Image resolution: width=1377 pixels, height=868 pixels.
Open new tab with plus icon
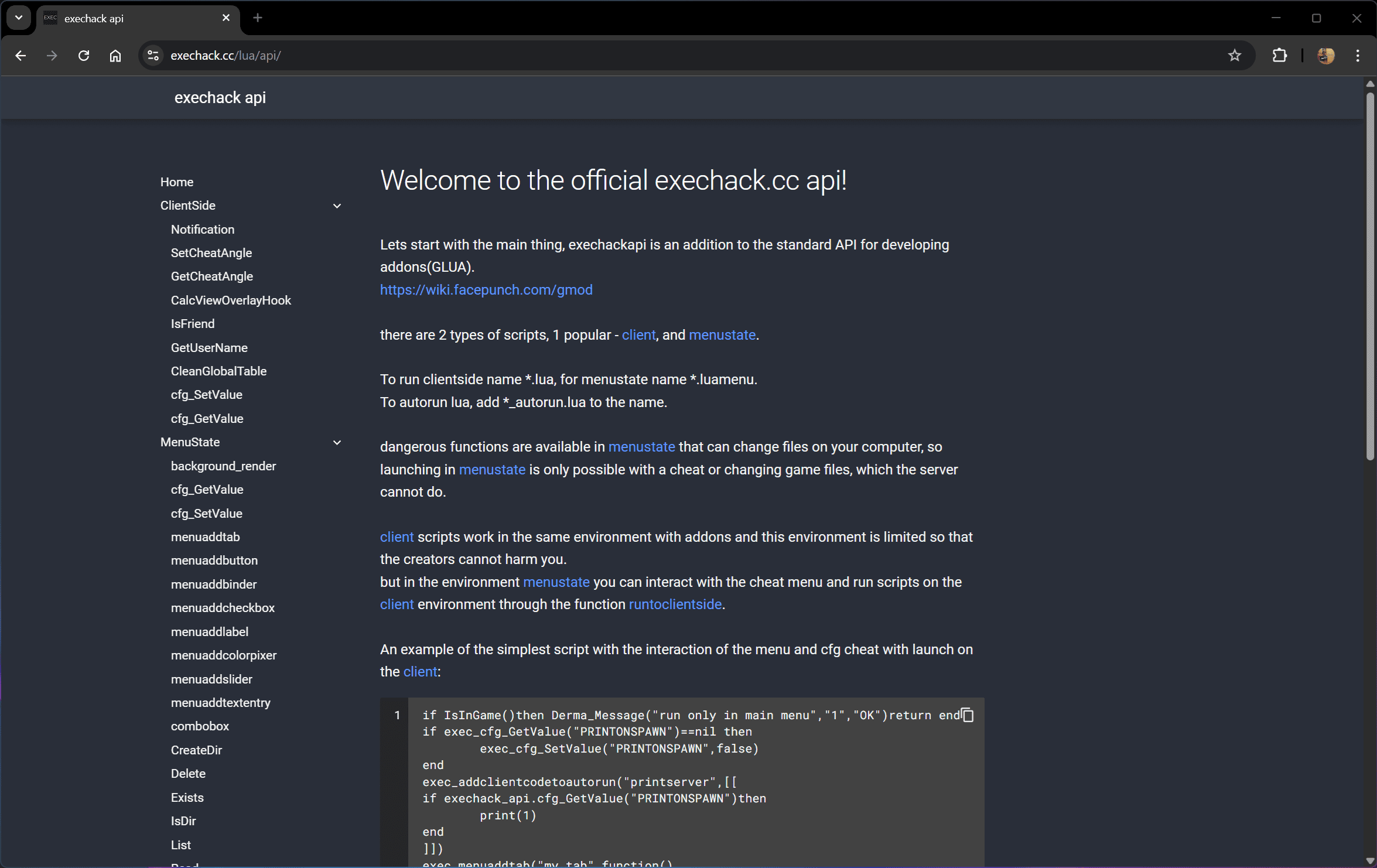click(258, 18)
